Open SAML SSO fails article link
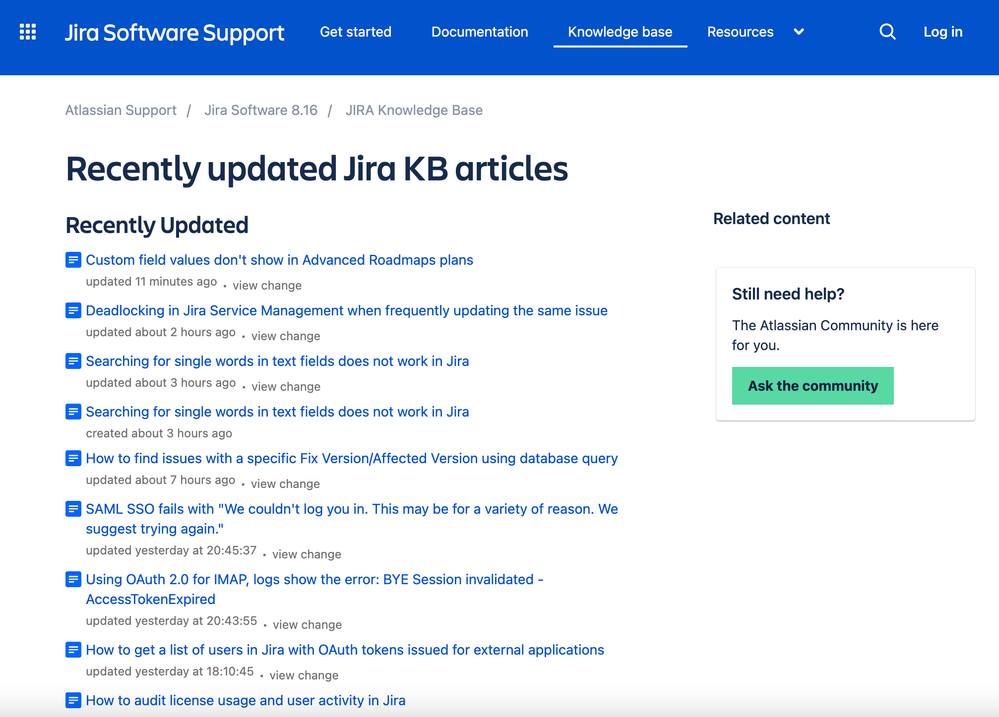Image resolution: width=999 pixels, height=717 pixels. click(352, 519)
